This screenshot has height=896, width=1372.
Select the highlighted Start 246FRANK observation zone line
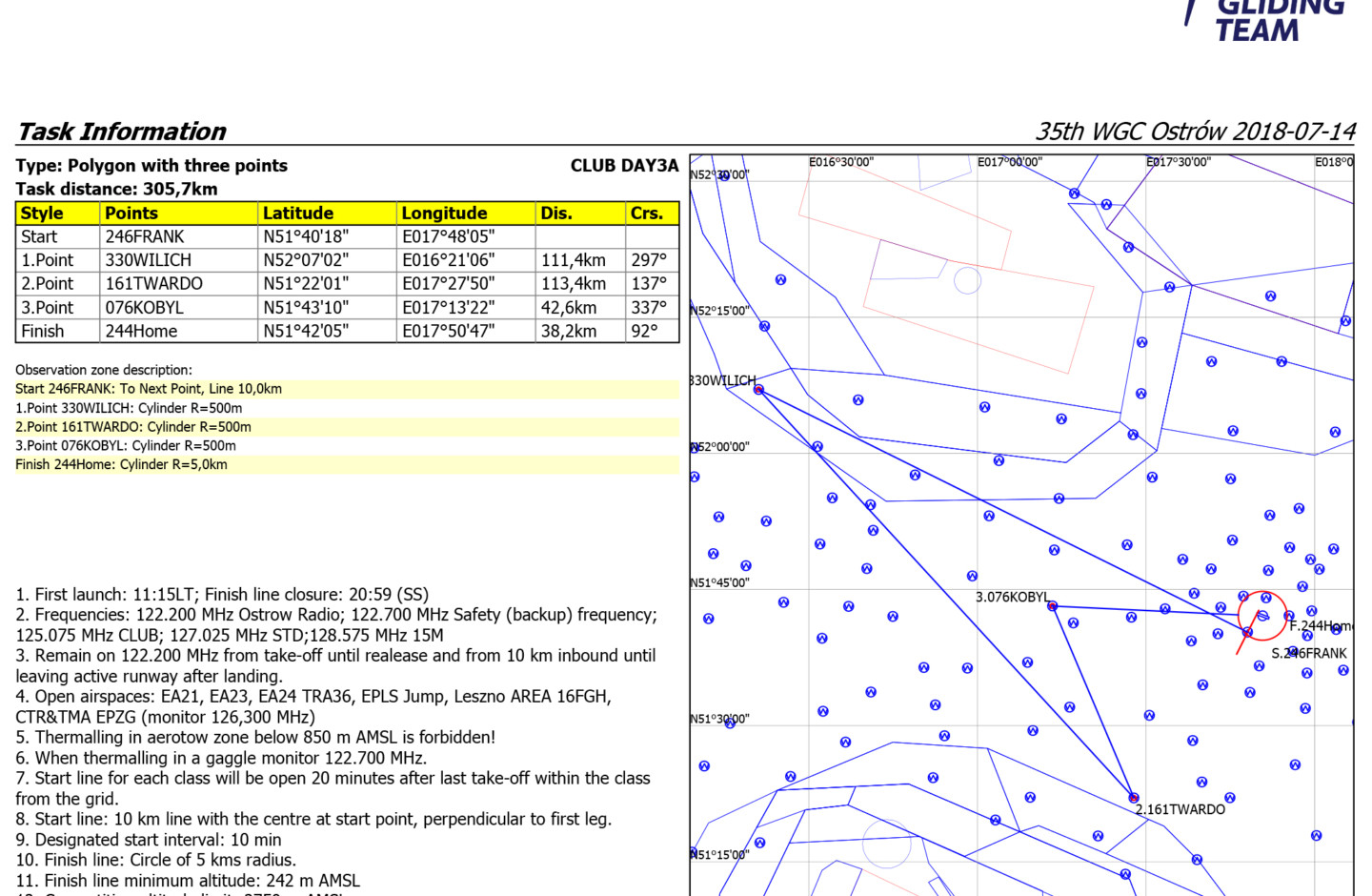(149, 389)
